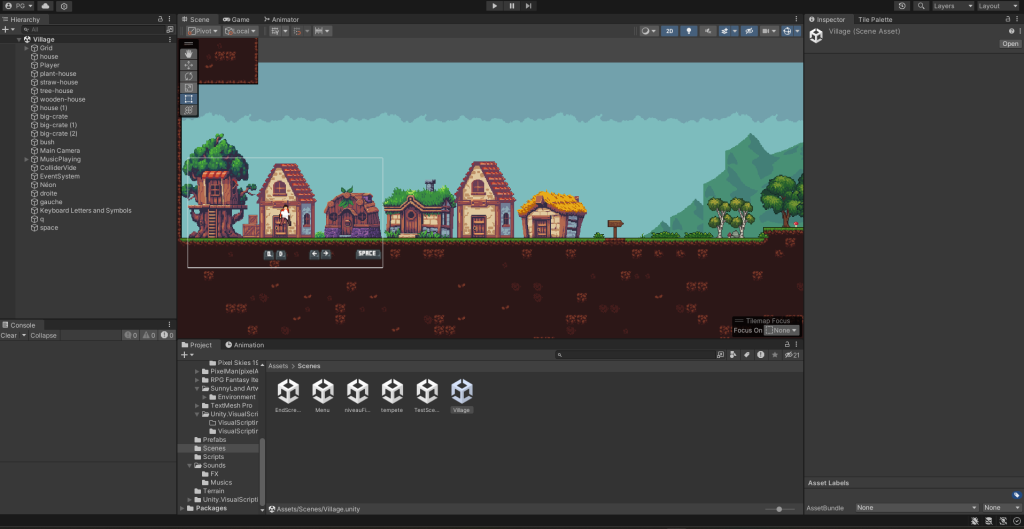Open the Clear options dropdown arrow in Console

(24, 335)
